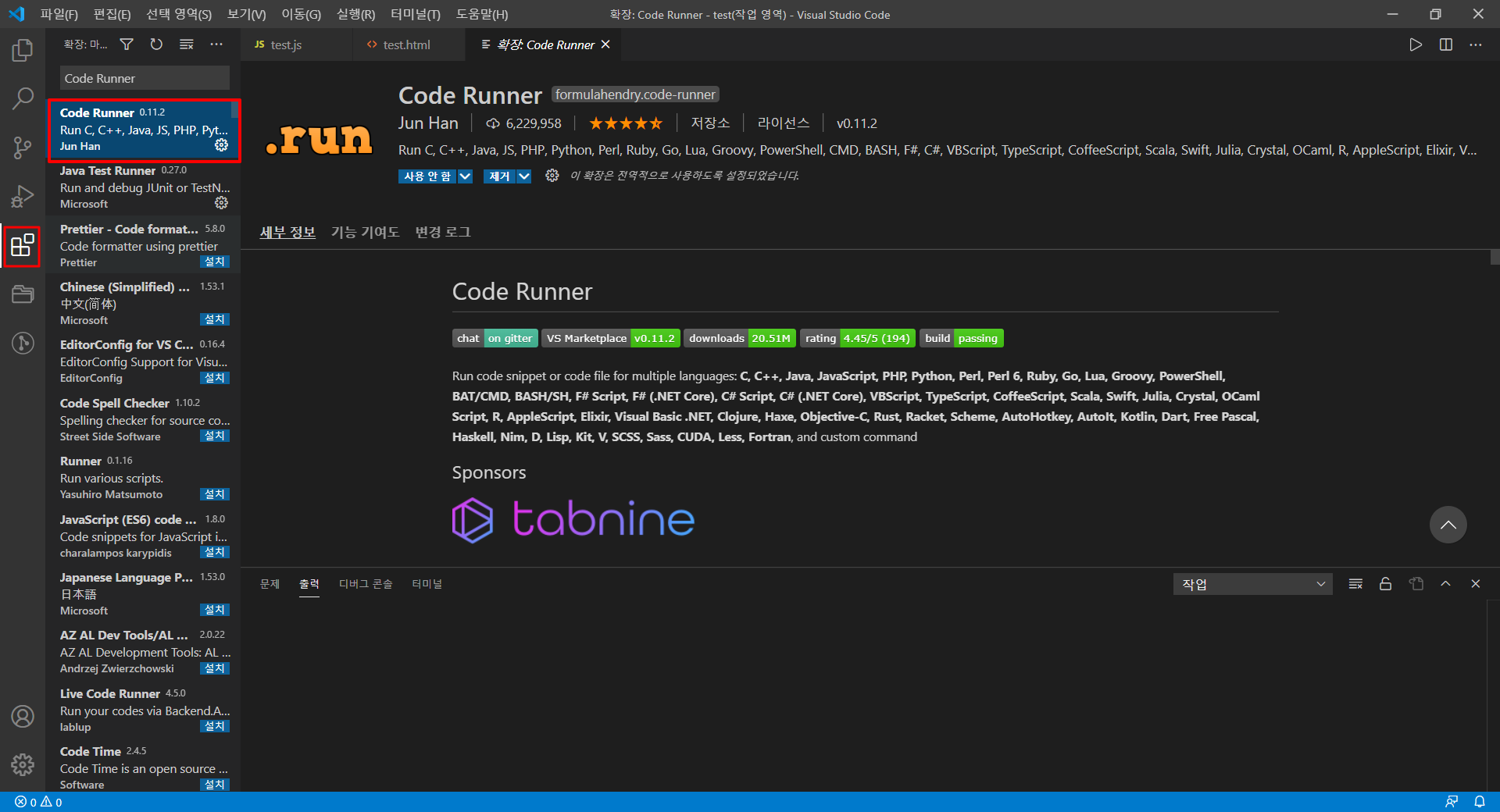The height and width of the screenshot is (812, 1500).
Task: Disable Code Runner with 사용 안 함 button
Action: point(427,176)
